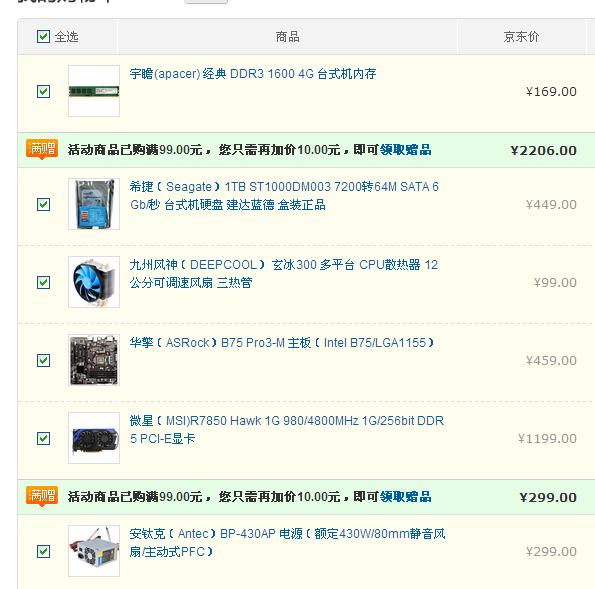595x589 pixels.
Task: Click the 满赠 badge in the ¥299.00 row
Action: coord(42,496)
